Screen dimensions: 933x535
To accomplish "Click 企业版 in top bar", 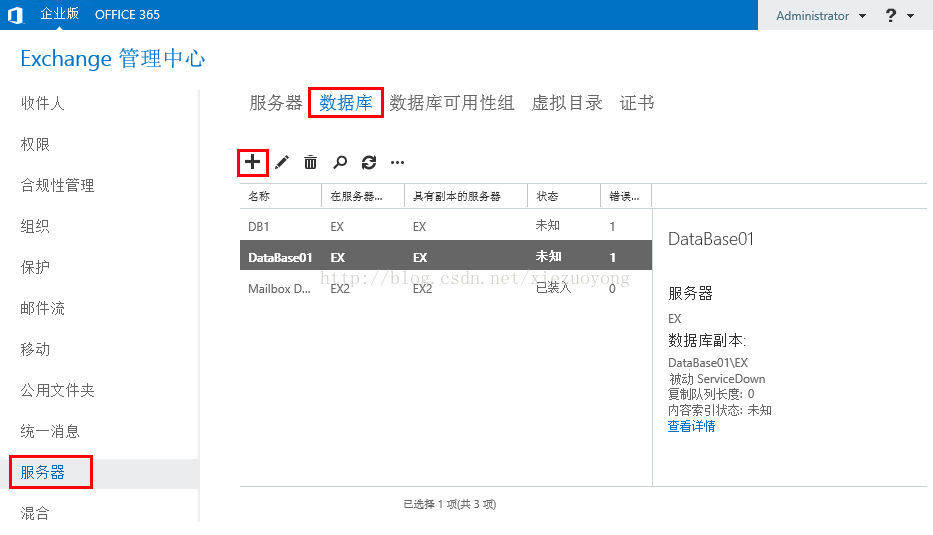I will tap(60, 14).
